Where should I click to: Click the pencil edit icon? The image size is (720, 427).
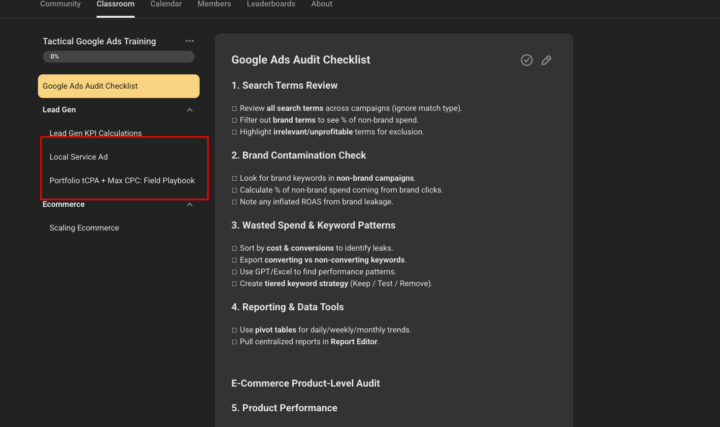(x=547, y=60)
